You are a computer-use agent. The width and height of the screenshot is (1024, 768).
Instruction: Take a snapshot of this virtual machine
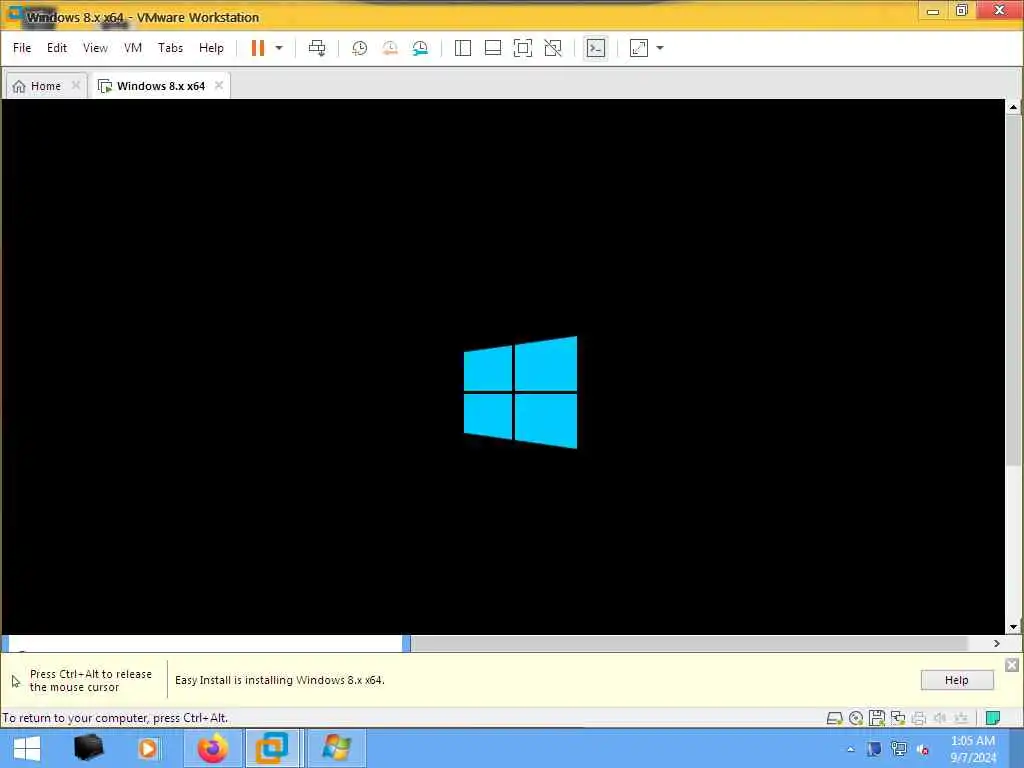(359, 48)
